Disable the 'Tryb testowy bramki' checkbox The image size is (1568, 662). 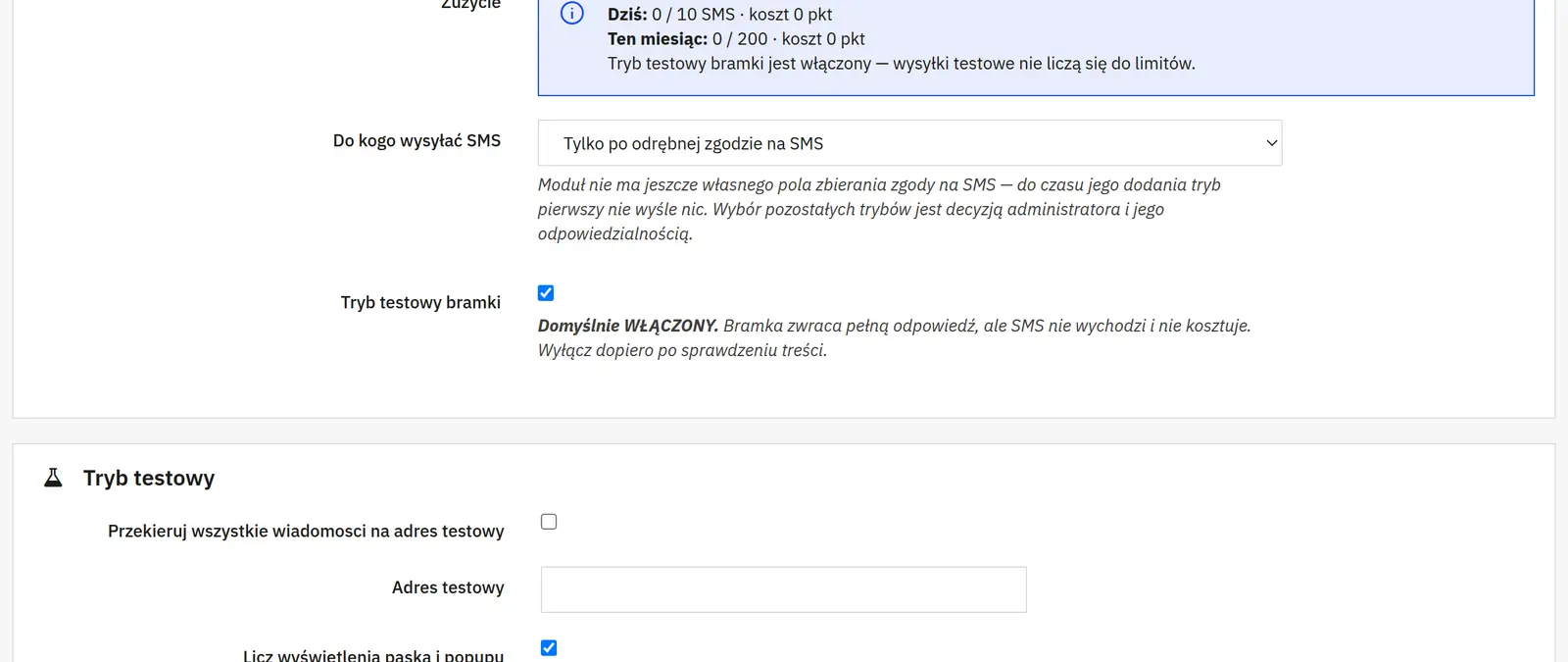546,293
